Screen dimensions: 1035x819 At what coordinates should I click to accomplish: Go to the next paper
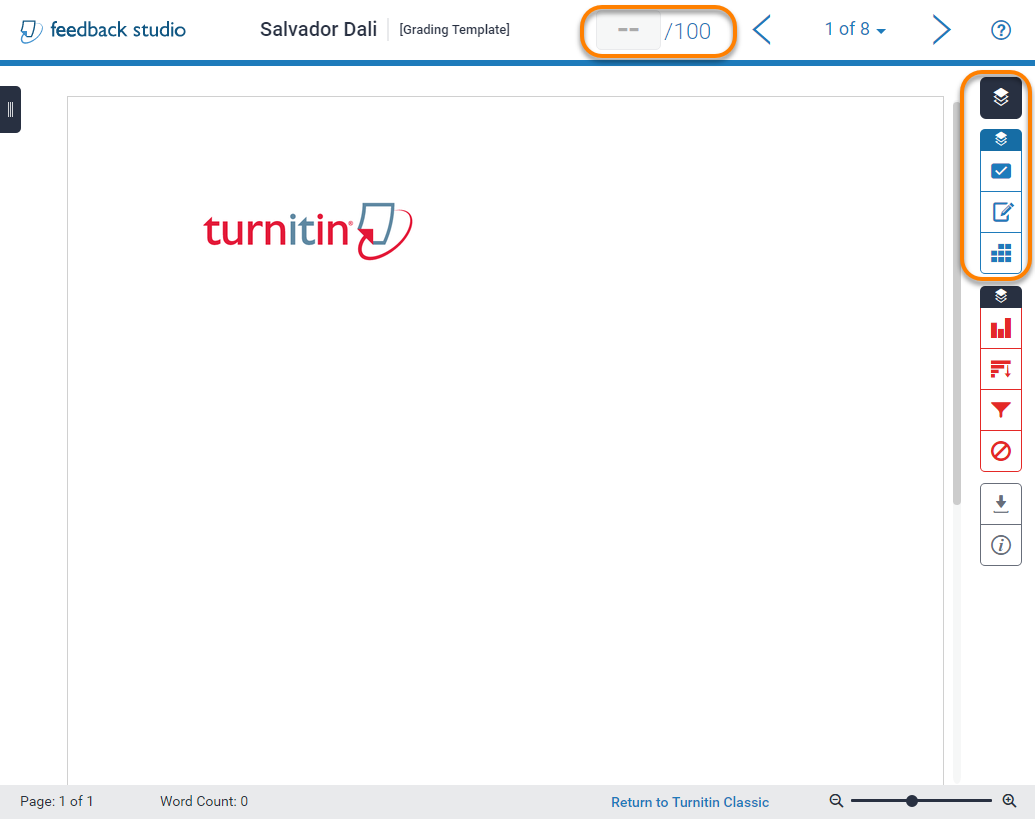coord(941,30)
